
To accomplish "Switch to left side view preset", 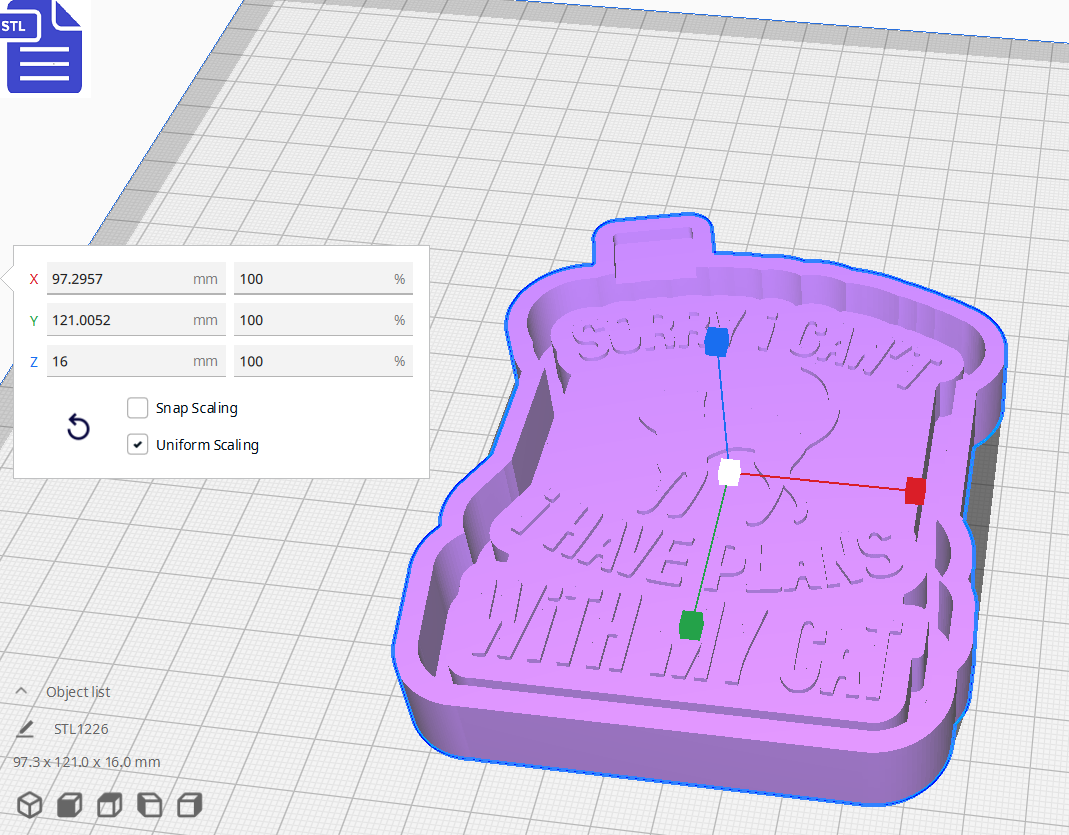I will click(x=149, y=805).
